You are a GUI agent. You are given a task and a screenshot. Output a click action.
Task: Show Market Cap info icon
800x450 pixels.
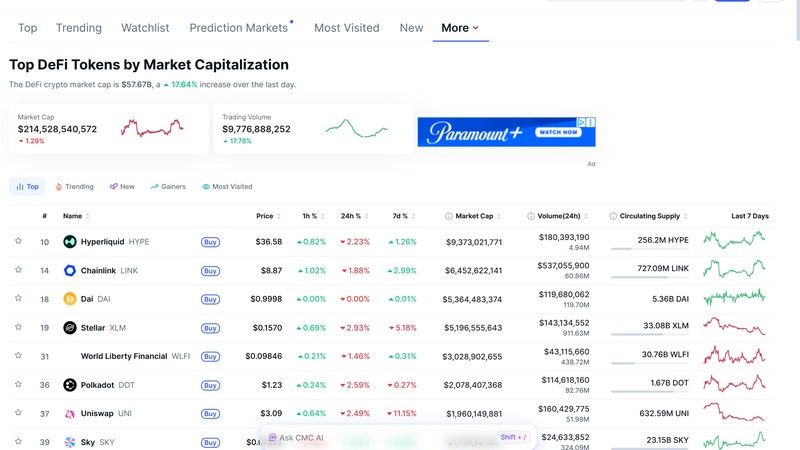click(x=448, y=216)
